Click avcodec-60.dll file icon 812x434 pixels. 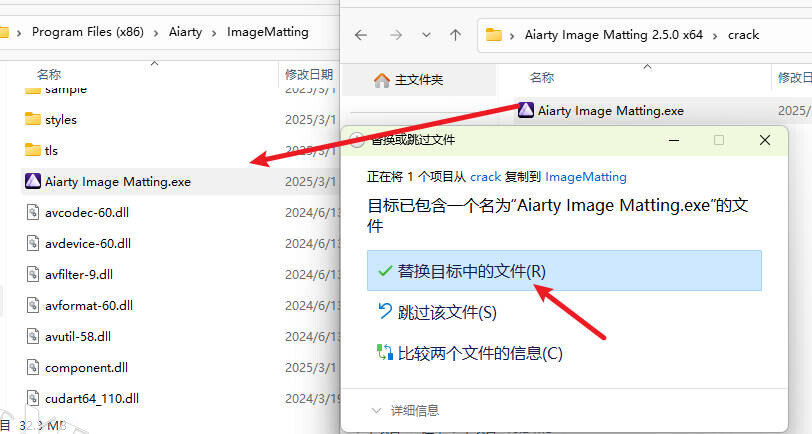point(33,212)
